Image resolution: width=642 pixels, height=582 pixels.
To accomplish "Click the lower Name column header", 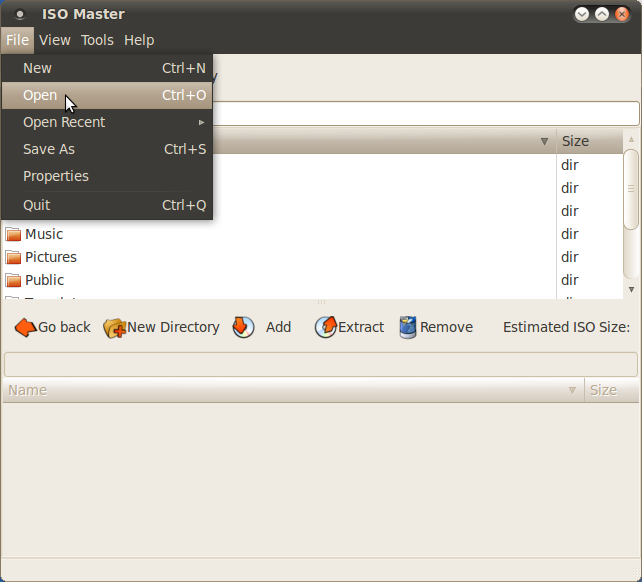I will click(293, 390).
